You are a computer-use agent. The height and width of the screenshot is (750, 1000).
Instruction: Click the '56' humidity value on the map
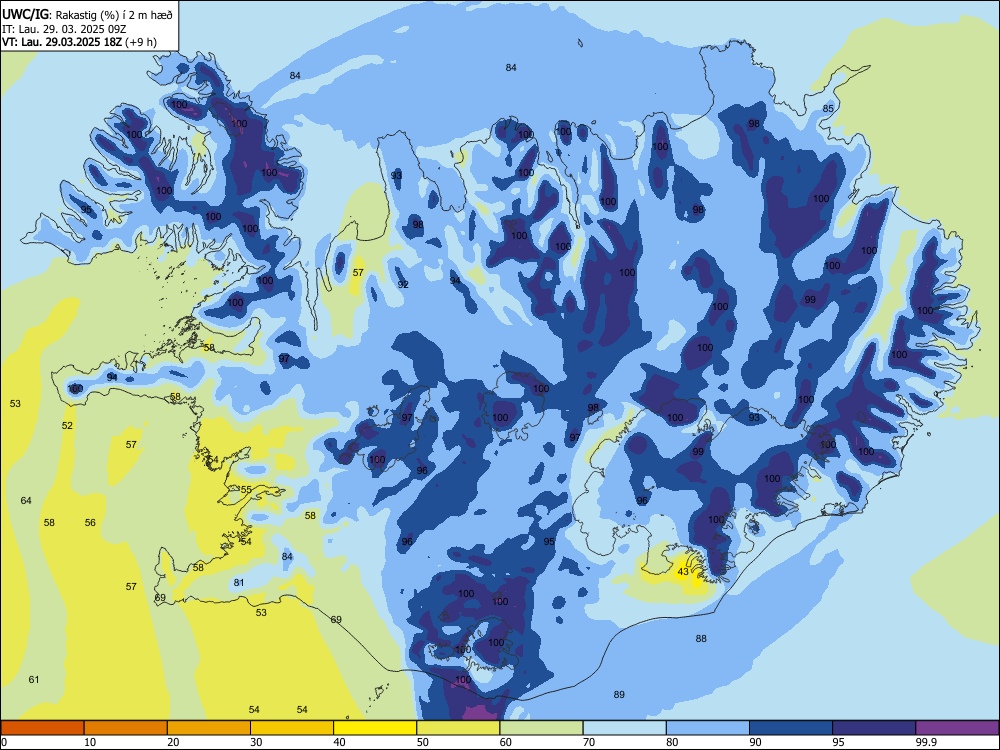tap(90, 522)
